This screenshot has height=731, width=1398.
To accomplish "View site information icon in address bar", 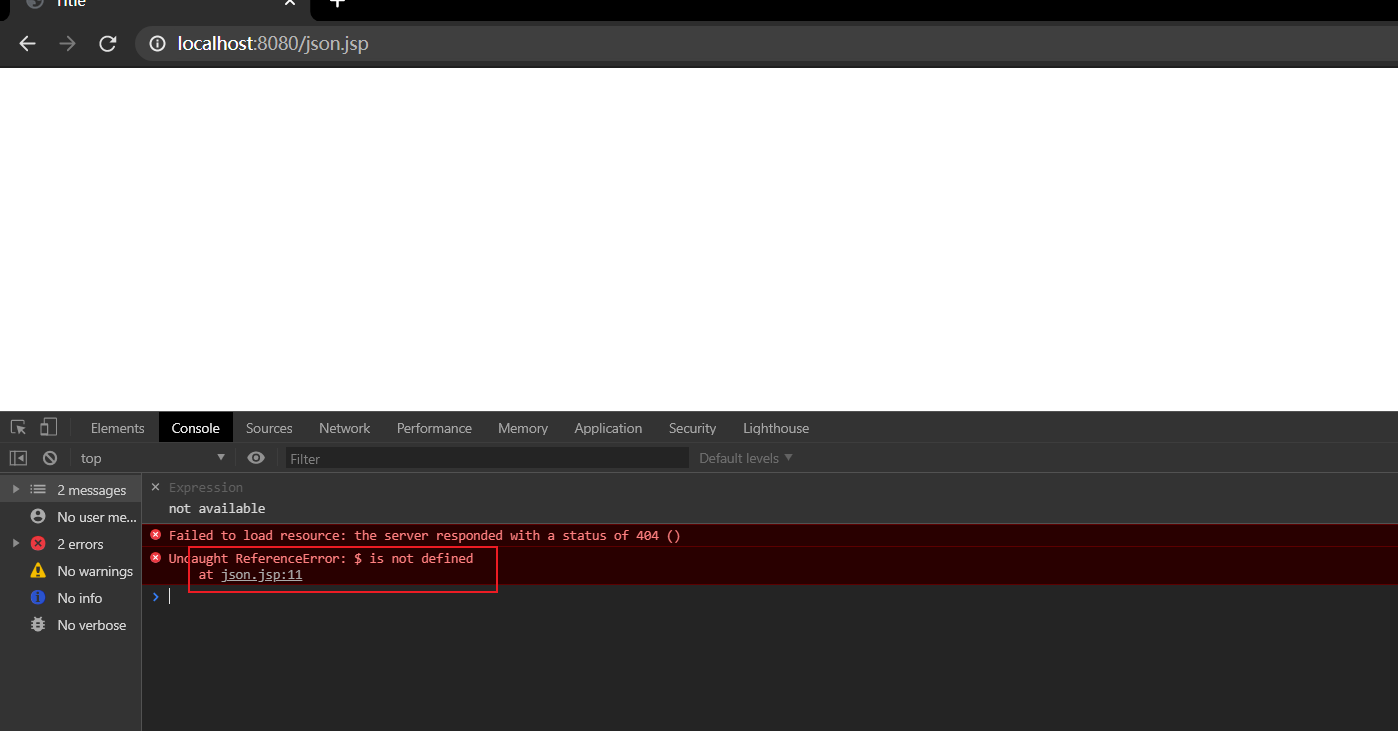I will (157, 44).
